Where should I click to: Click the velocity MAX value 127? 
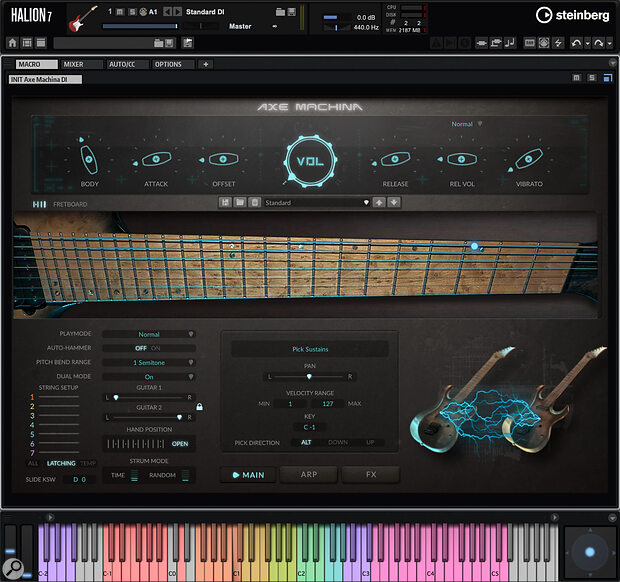(328, 404)
